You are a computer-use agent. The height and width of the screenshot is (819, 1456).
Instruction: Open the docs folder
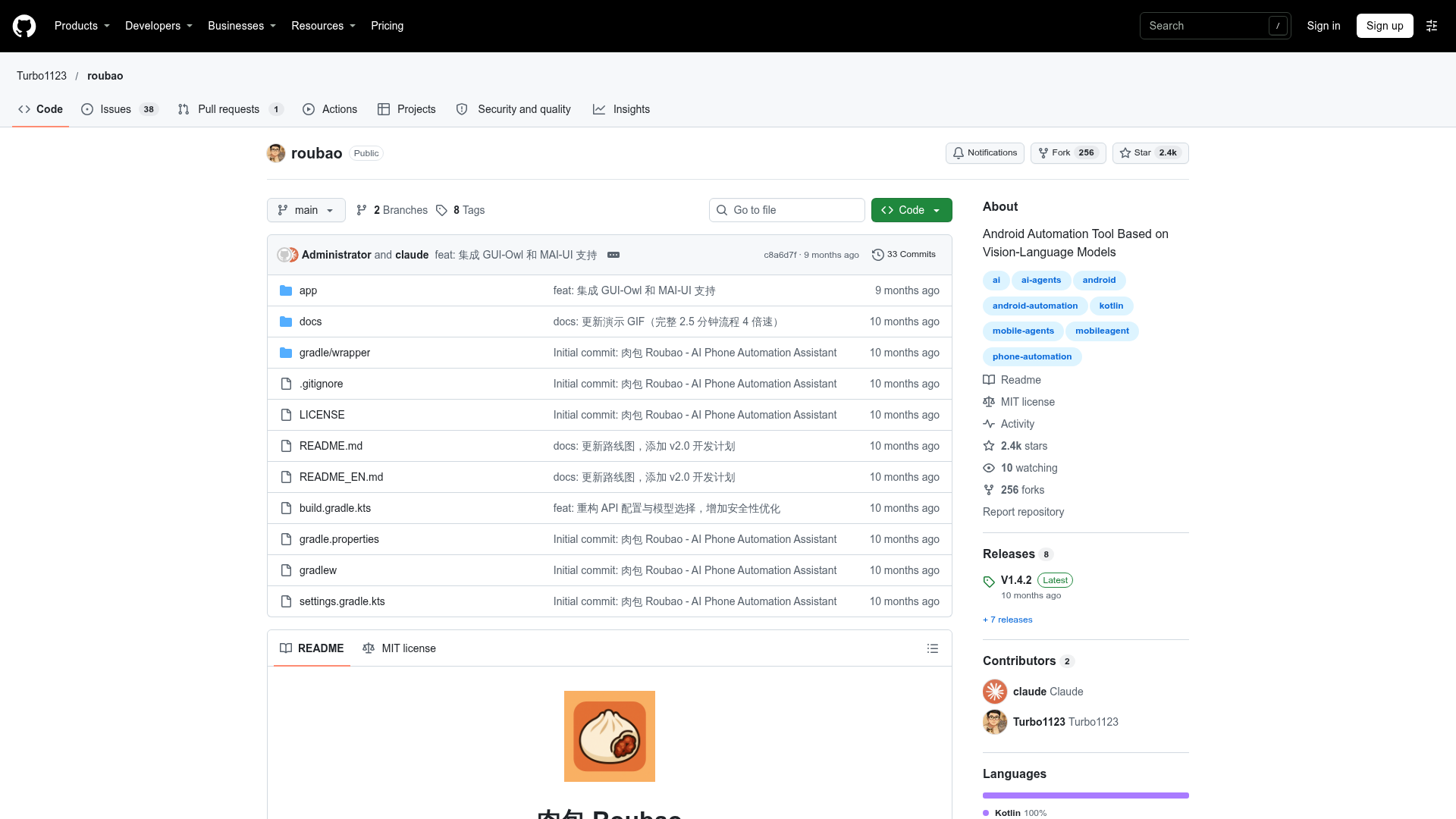(310, 322)
